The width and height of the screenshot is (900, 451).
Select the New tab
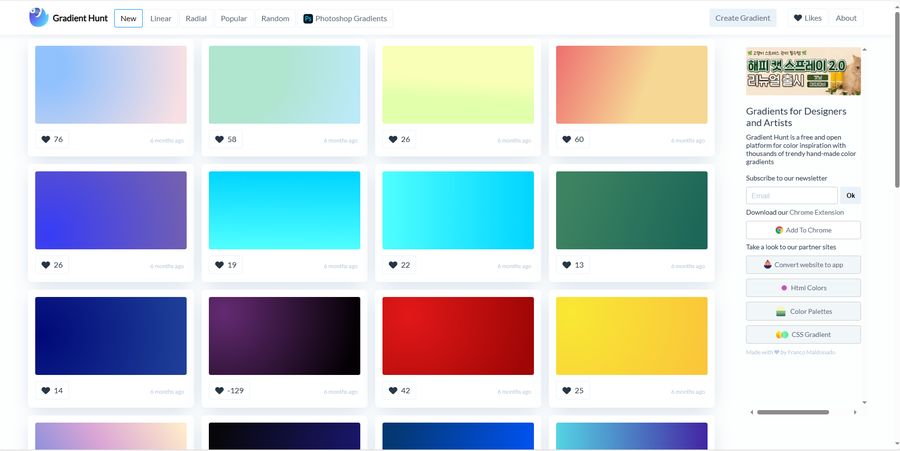tap(129, 18)
